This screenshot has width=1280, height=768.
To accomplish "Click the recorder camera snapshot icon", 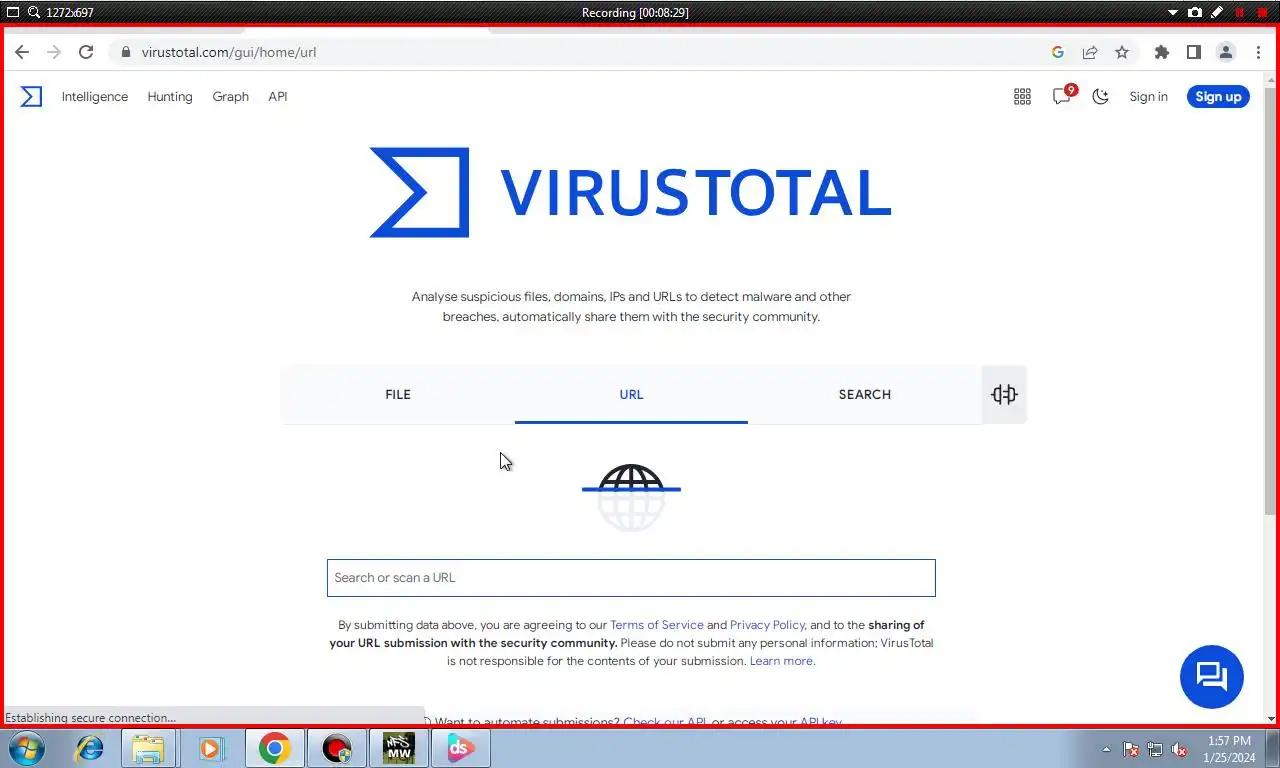I will coord(1195,12).
